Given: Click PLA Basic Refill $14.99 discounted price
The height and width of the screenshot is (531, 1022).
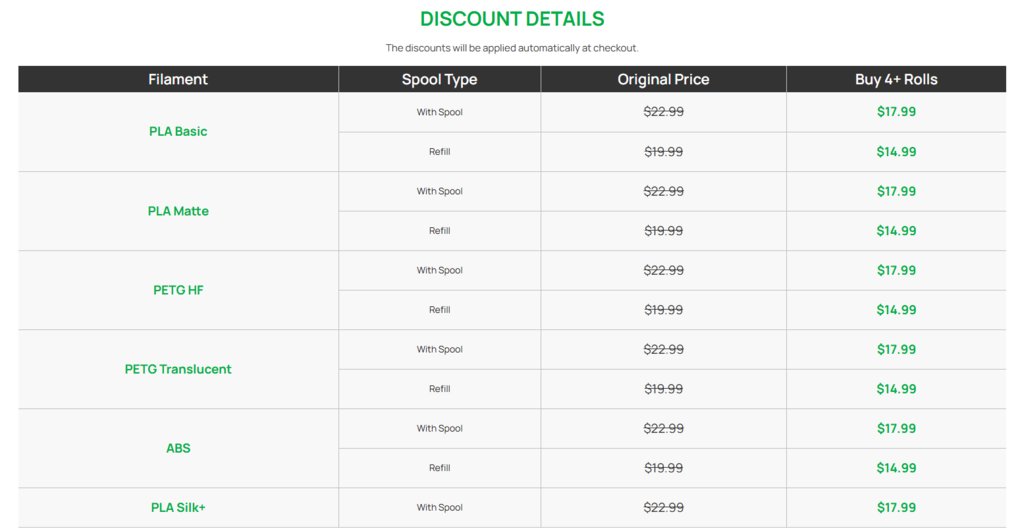Looking at the screenshot, I should [x=896, y=152].
